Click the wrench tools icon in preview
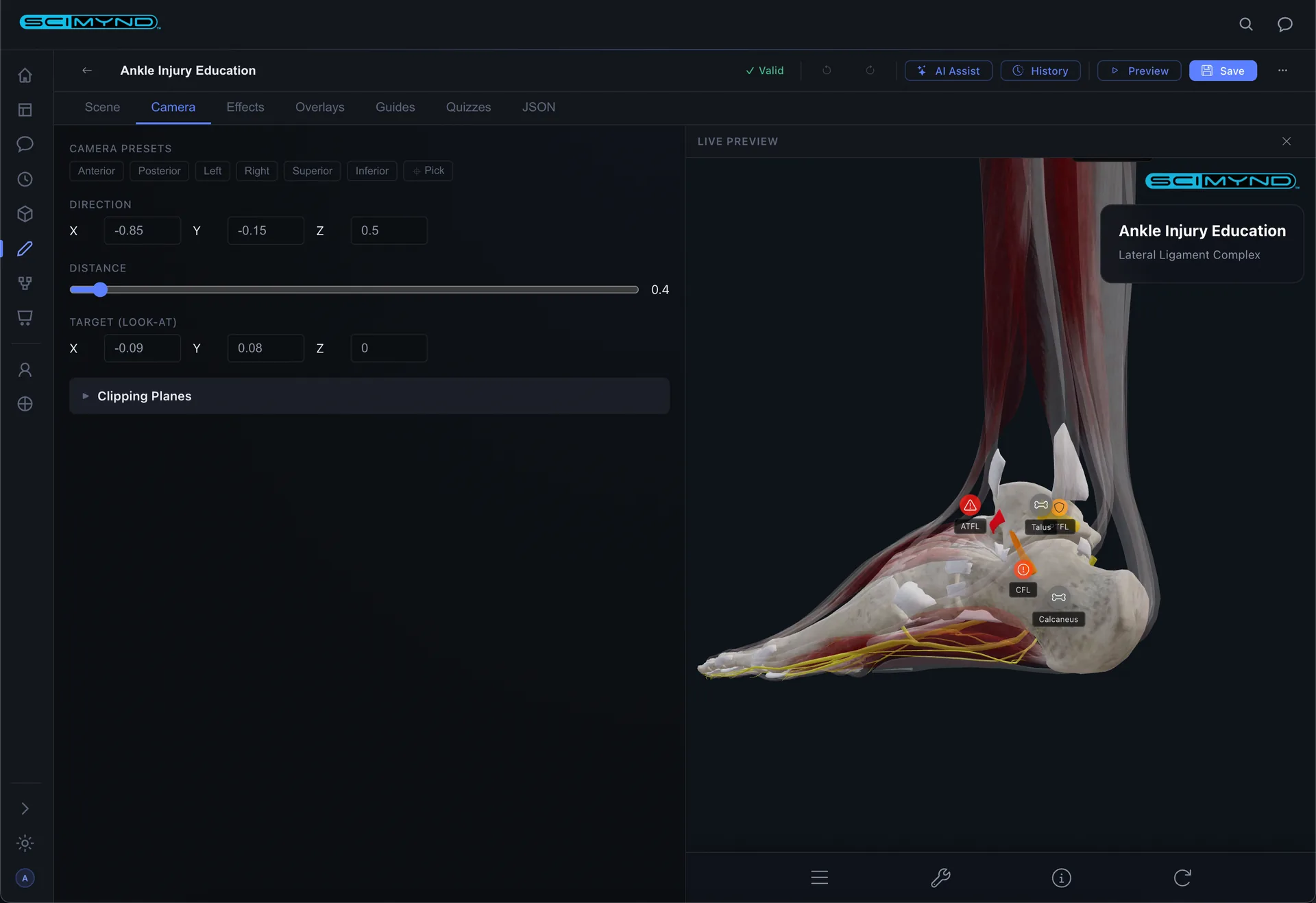1316x903 pixels. point(940,878)
